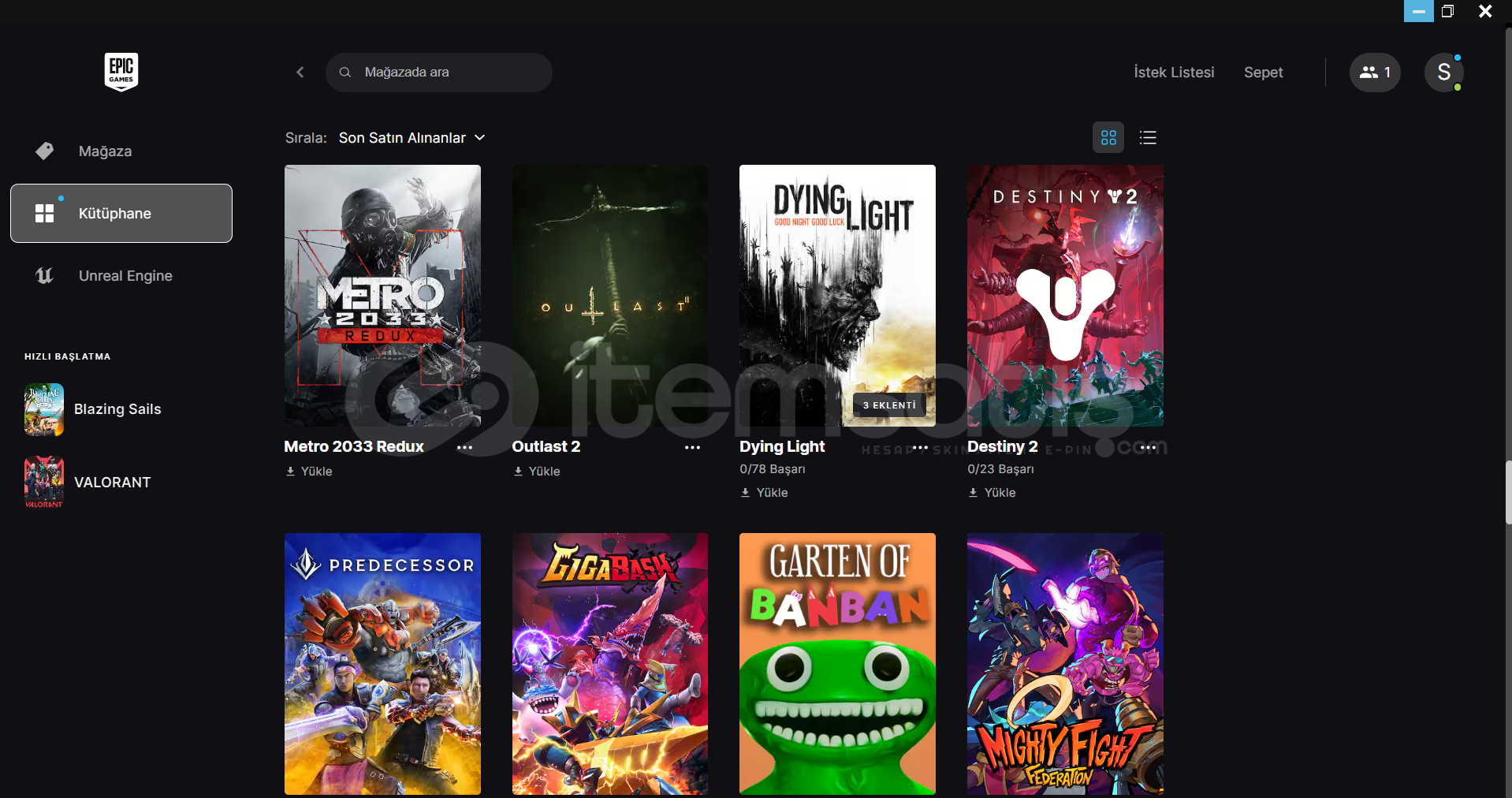Viewport: 1512px width, 798px height.
Task: Click the Destiny 2 title
Action: tap(1002, 446)
